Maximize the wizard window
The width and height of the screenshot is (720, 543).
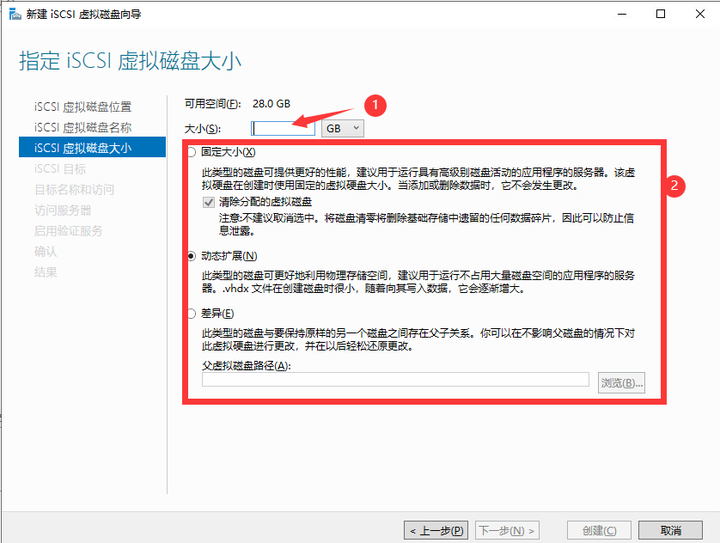(x=660, y=14)
